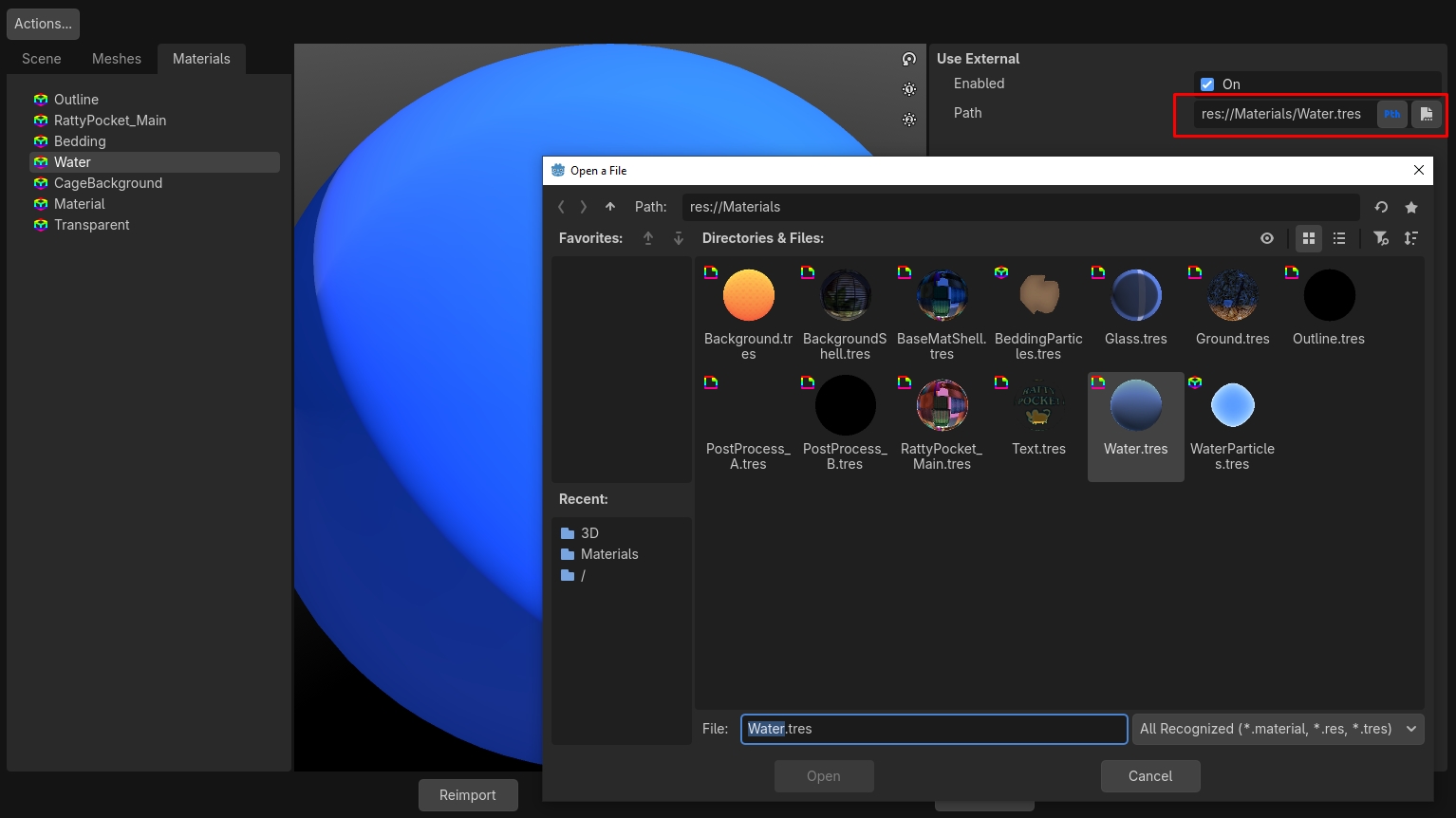Open the file sort options icon

[x=1411, y=238]
